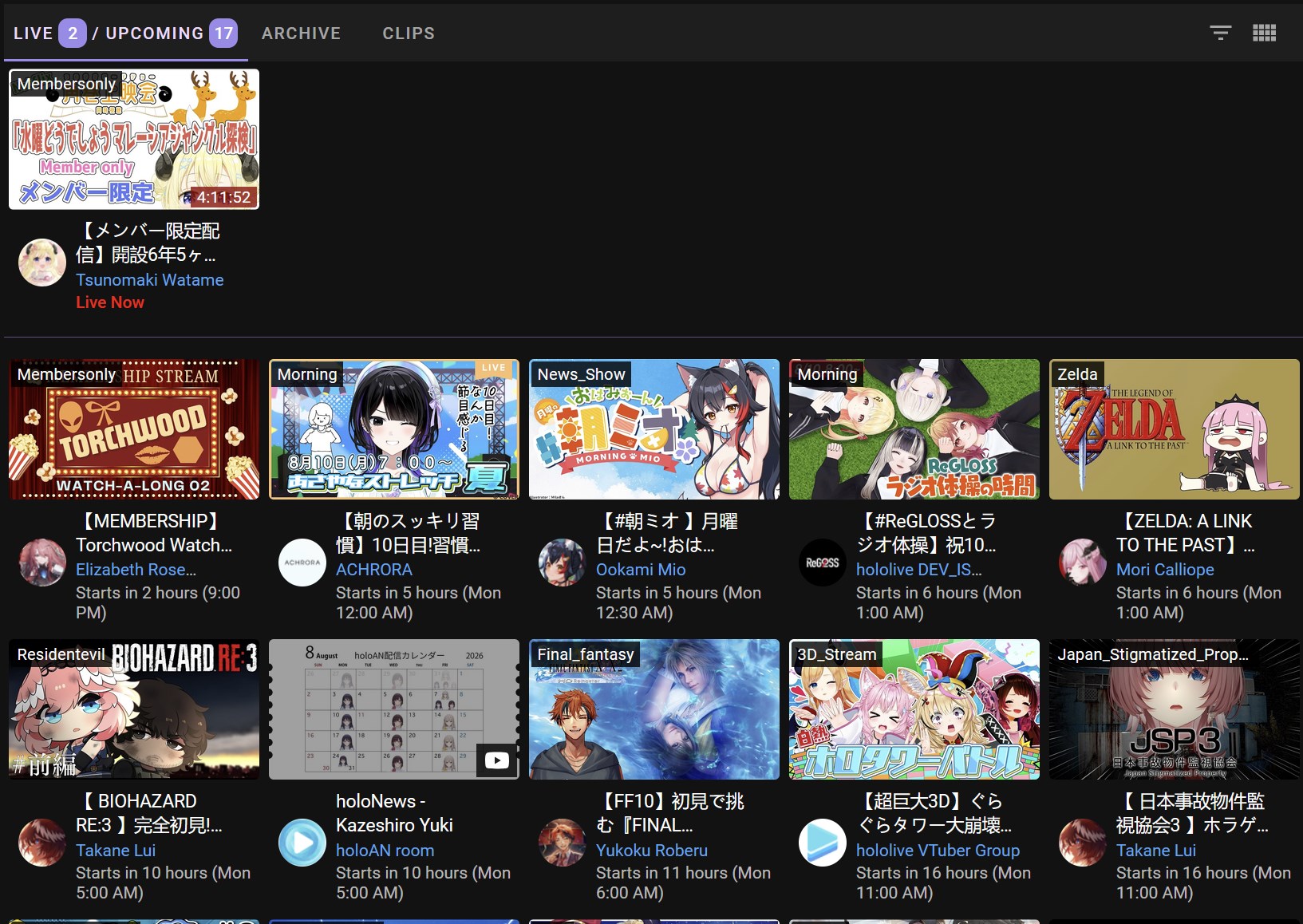This screenshot has height=924, width=1303.
Task: Visit the Ookami Mio channel link
Action: point(641,570)
